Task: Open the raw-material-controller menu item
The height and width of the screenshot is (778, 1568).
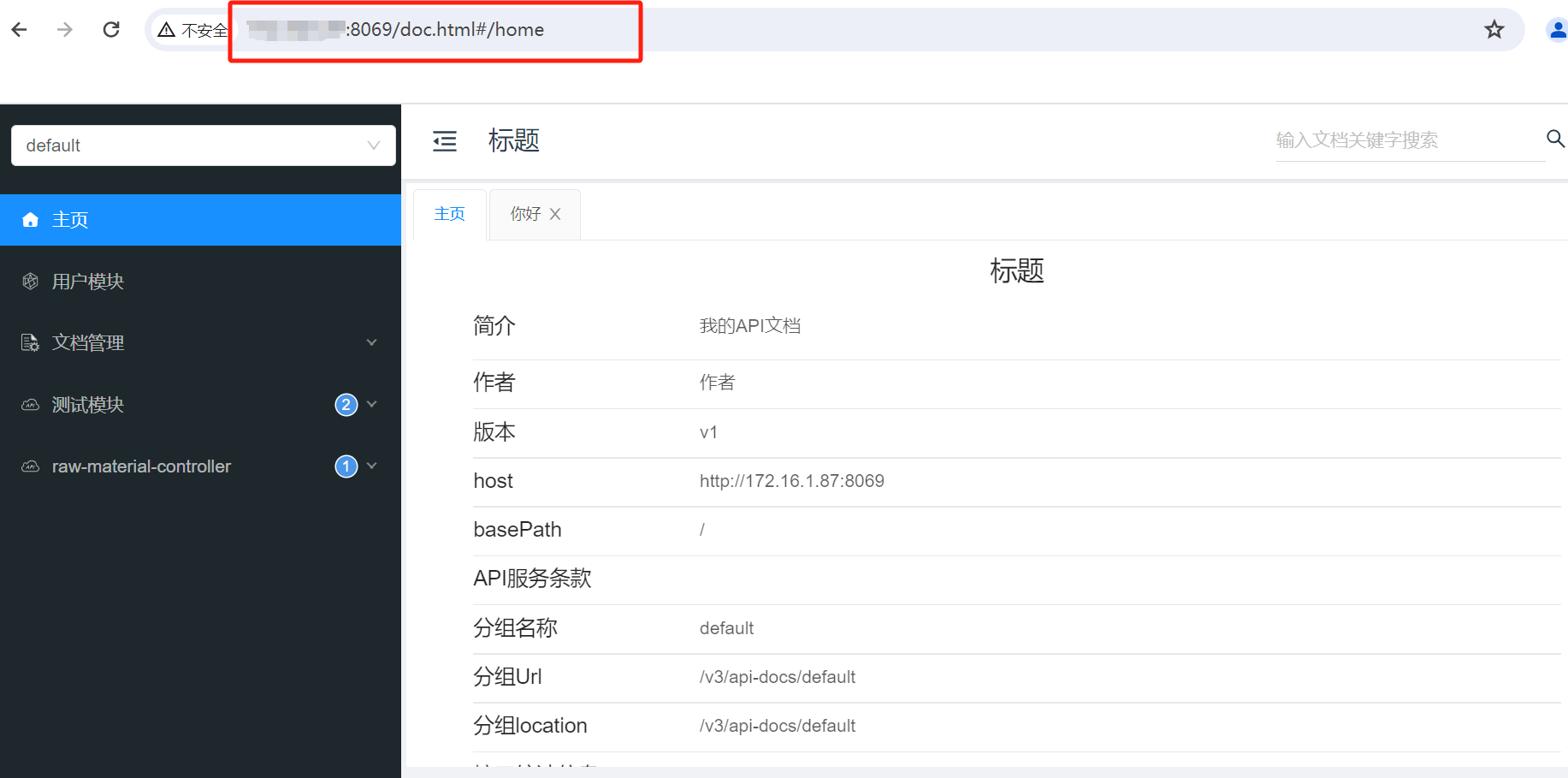Action: (200, 466)
